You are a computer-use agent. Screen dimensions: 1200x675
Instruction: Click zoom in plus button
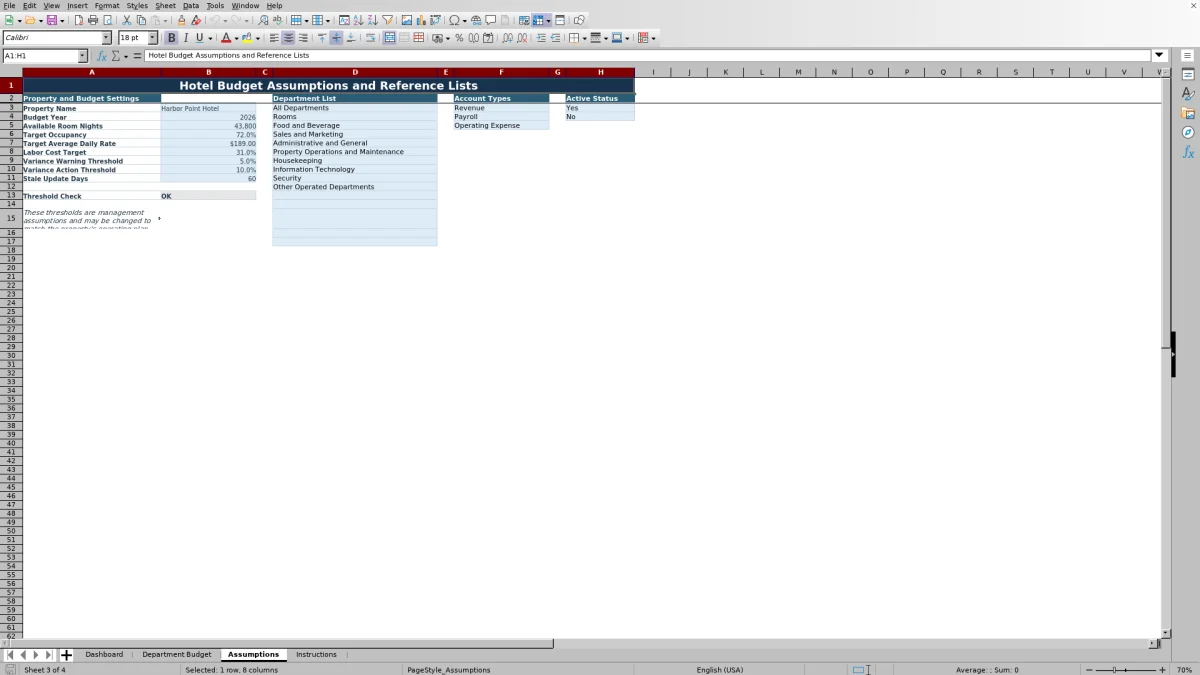pyautogui.click(x=1162, y=670)
